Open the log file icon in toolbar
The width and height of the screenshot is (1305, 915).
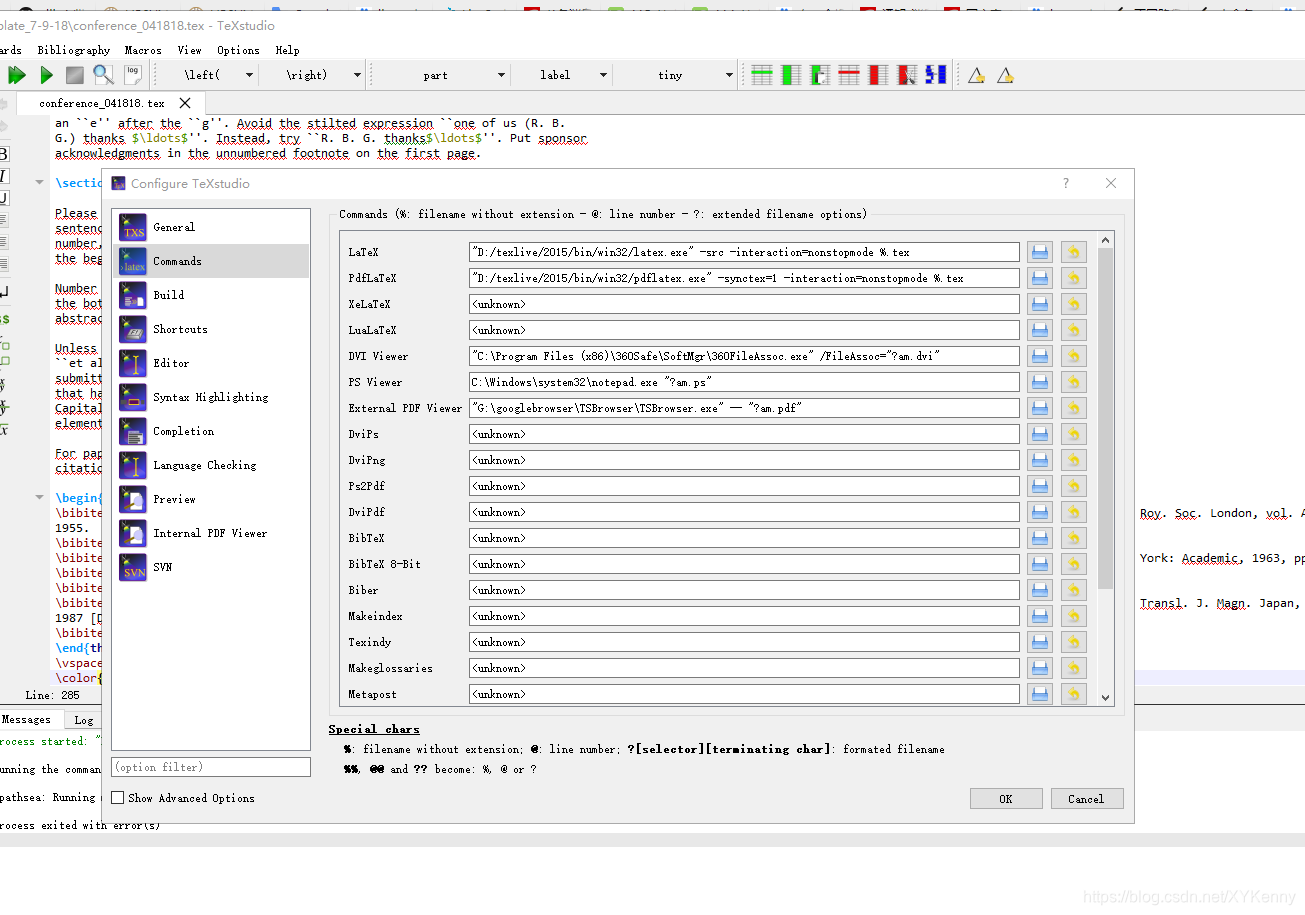point(132,74)
